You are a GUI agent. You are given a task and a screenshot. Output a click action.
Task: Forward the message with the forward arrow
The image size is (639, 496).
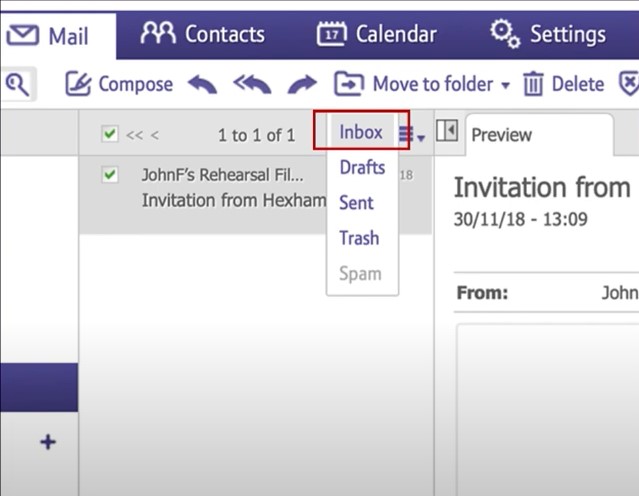(x=302, y=84)
